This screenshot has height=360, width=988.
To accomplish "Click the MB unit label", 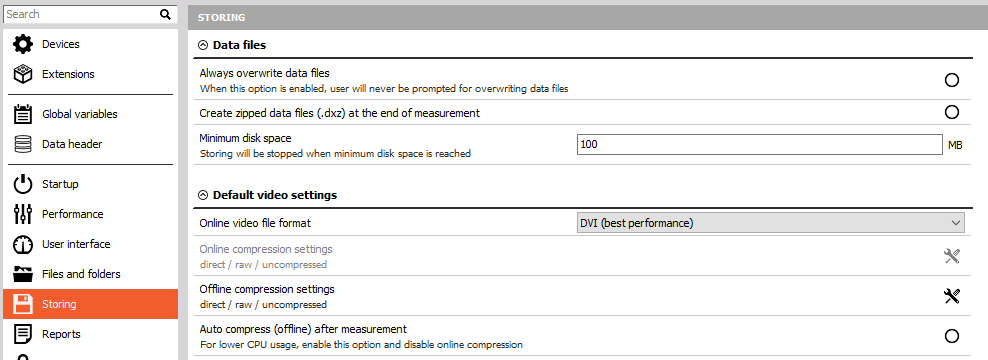I will (955, 145).
